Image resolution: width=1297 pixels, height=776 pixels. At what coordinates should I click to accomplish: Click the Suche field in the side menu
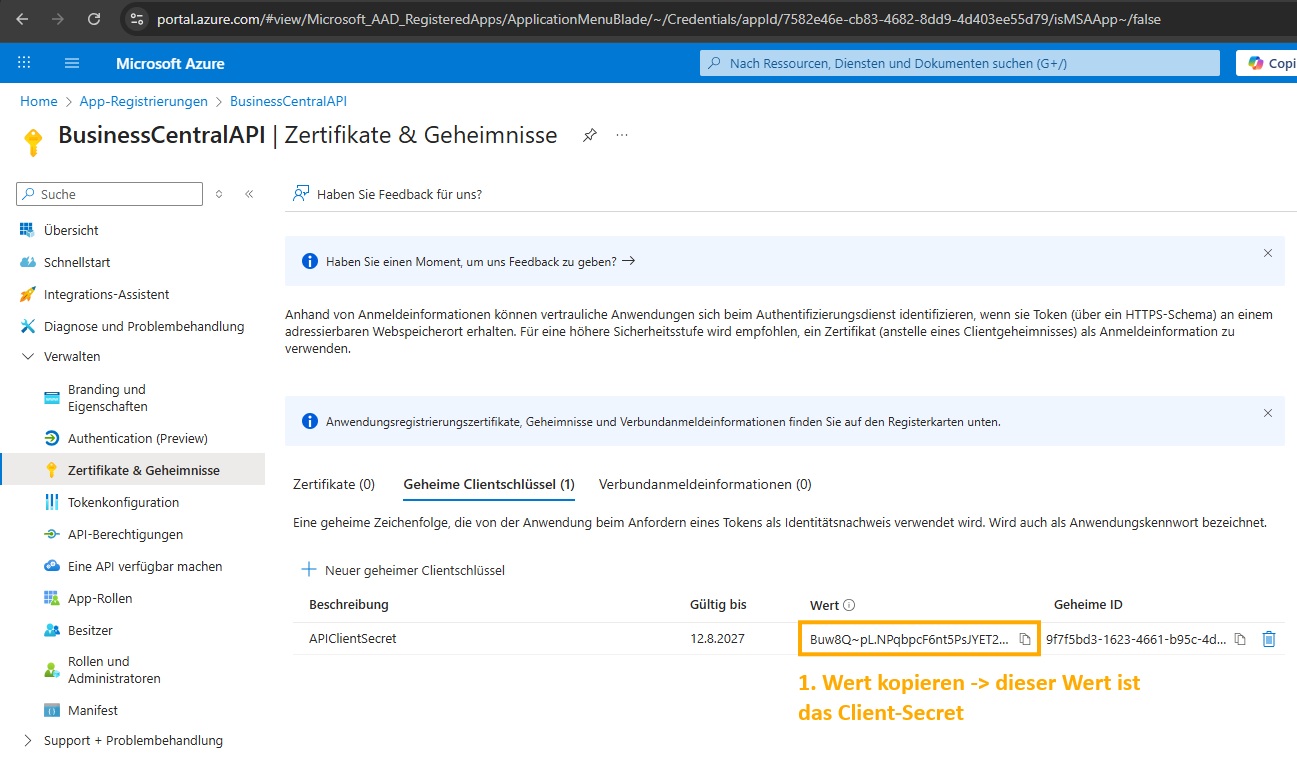tap(110, 194)
